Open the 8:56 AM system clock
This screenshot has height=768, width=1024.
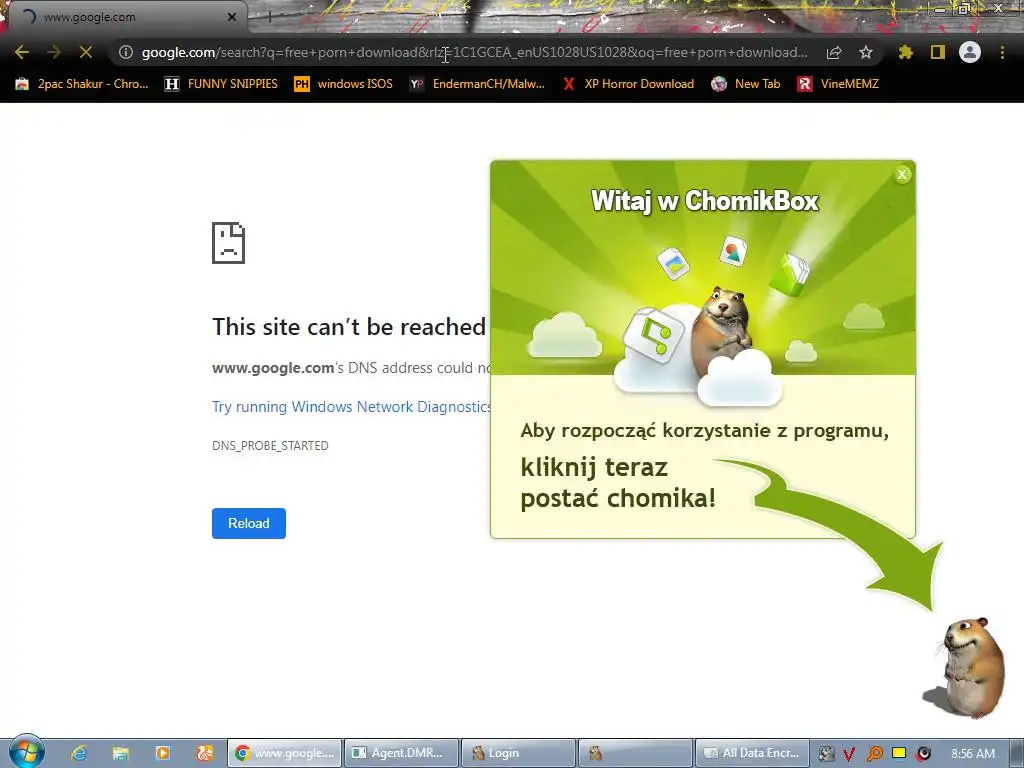(973, 754)
